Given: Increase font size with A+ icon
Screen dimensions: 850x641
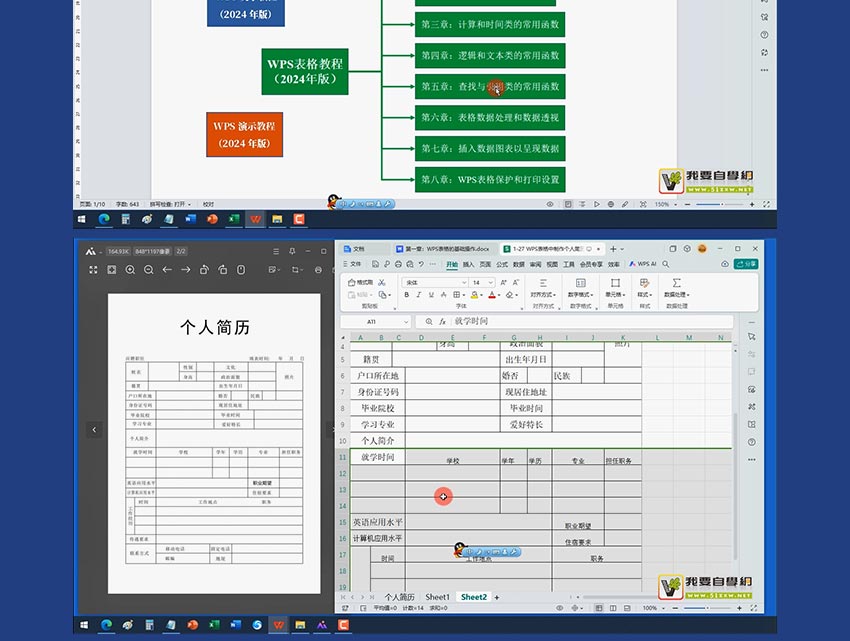Looking at the screenshot, I should [x=504, y=282].
